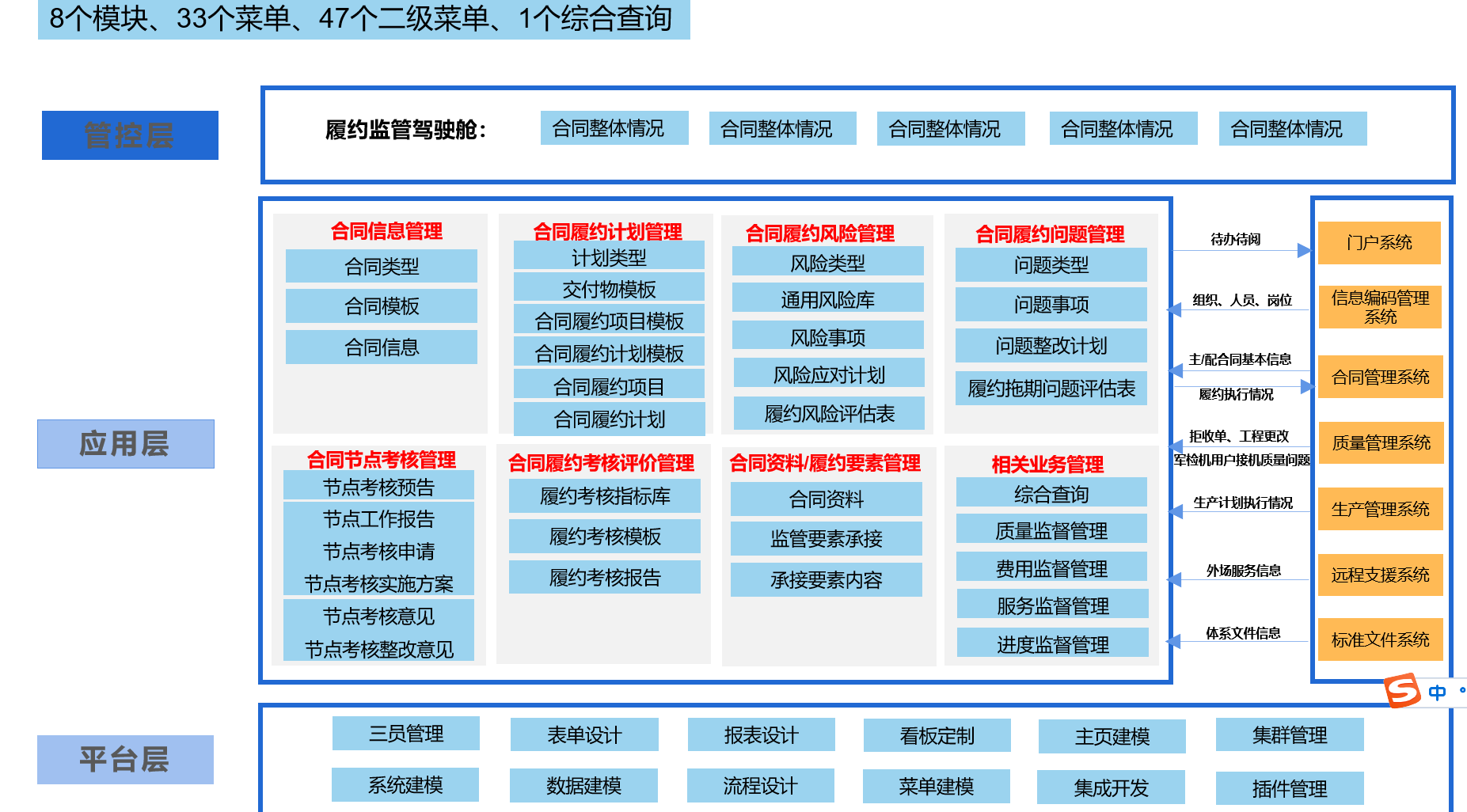The height and width of the screenshot is (812, 1467).
Task: Open the 费用监督管理 box
Action: [x=1051, y=567]
